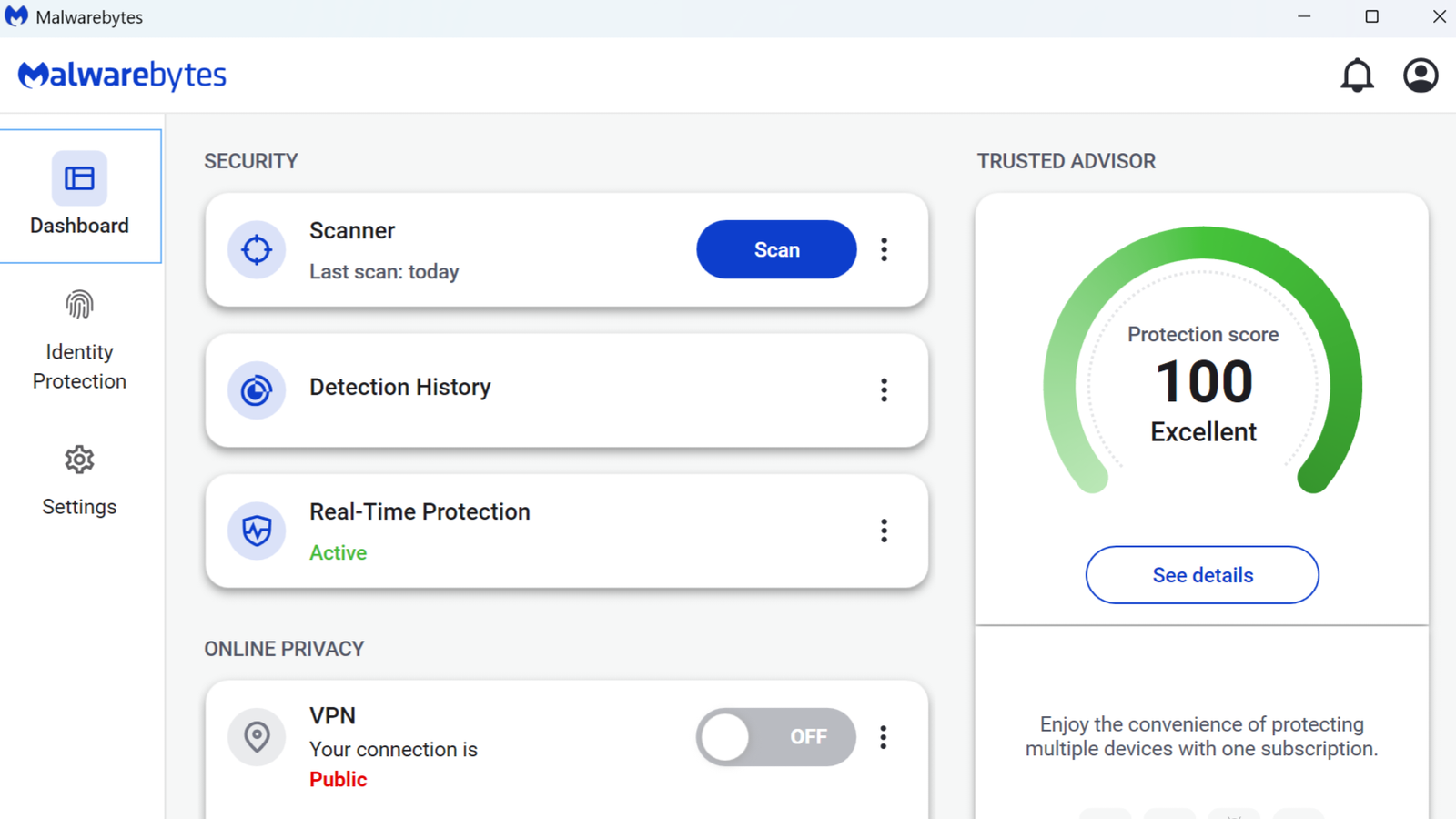Open Settings gear icon in sidebar
The height and width of the screenshot is (819, 1456).
79,460
